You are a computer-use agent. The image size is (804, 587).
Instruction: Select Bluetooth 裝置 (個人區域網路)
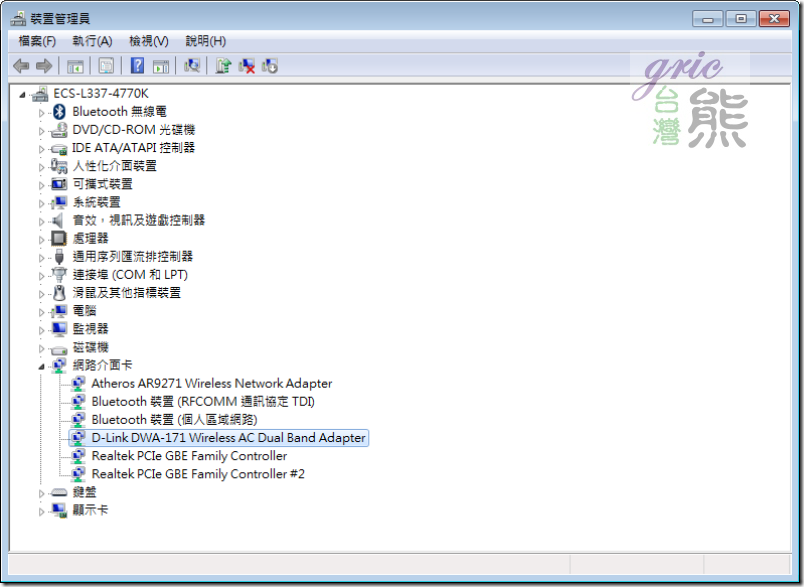(174, 420)
